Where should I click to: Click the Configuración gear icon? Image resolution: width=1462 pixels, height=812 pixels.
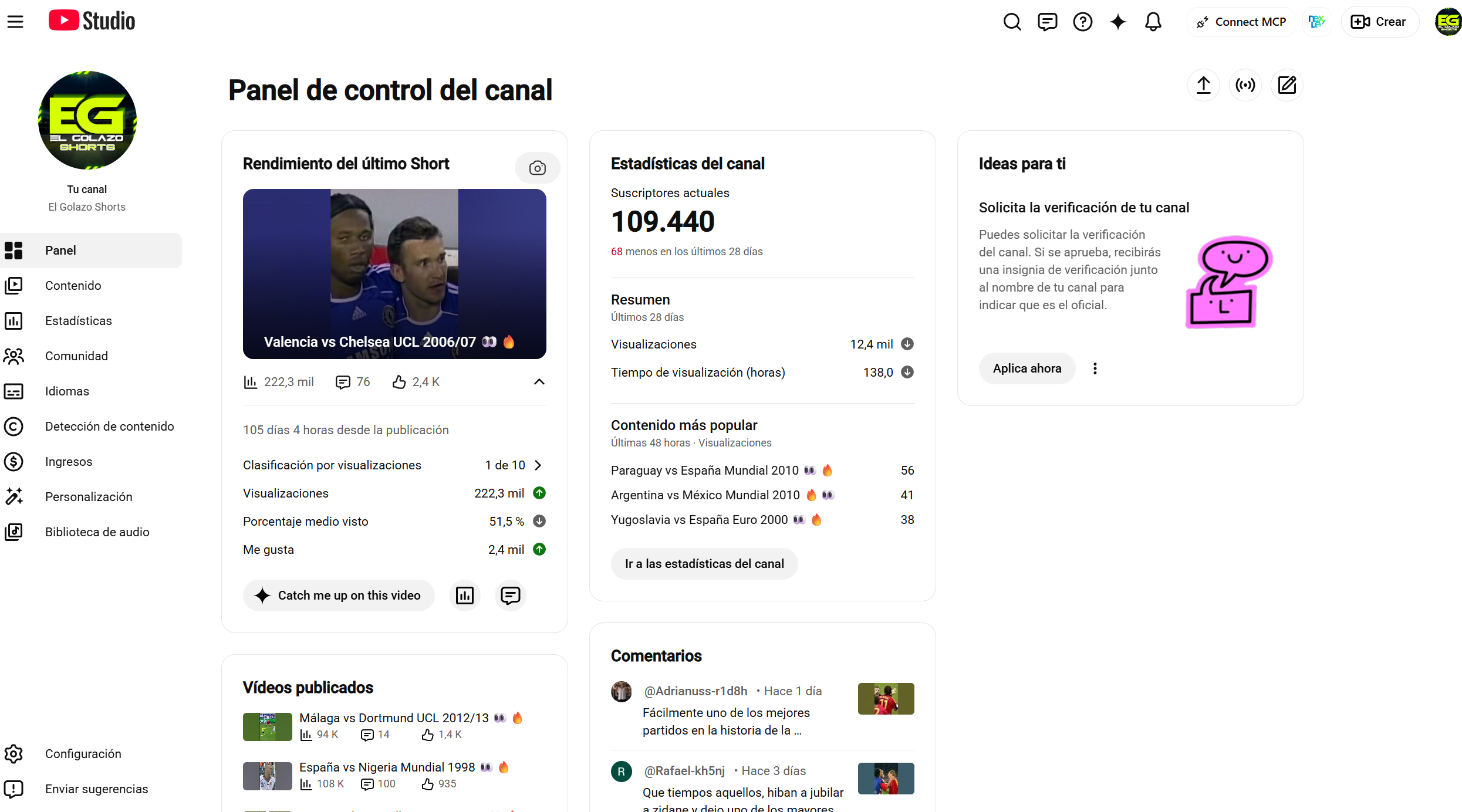point(13,754)
